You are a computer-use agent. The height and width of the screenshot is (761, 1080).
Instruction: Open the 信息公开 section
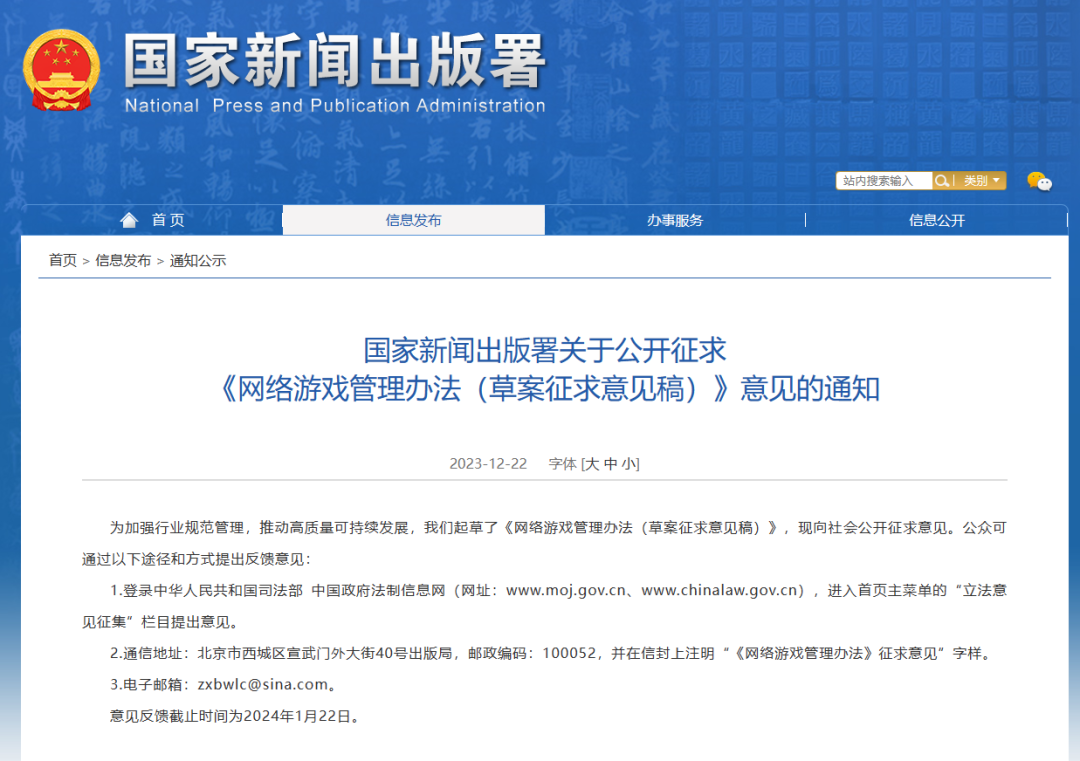click(938, 219)
